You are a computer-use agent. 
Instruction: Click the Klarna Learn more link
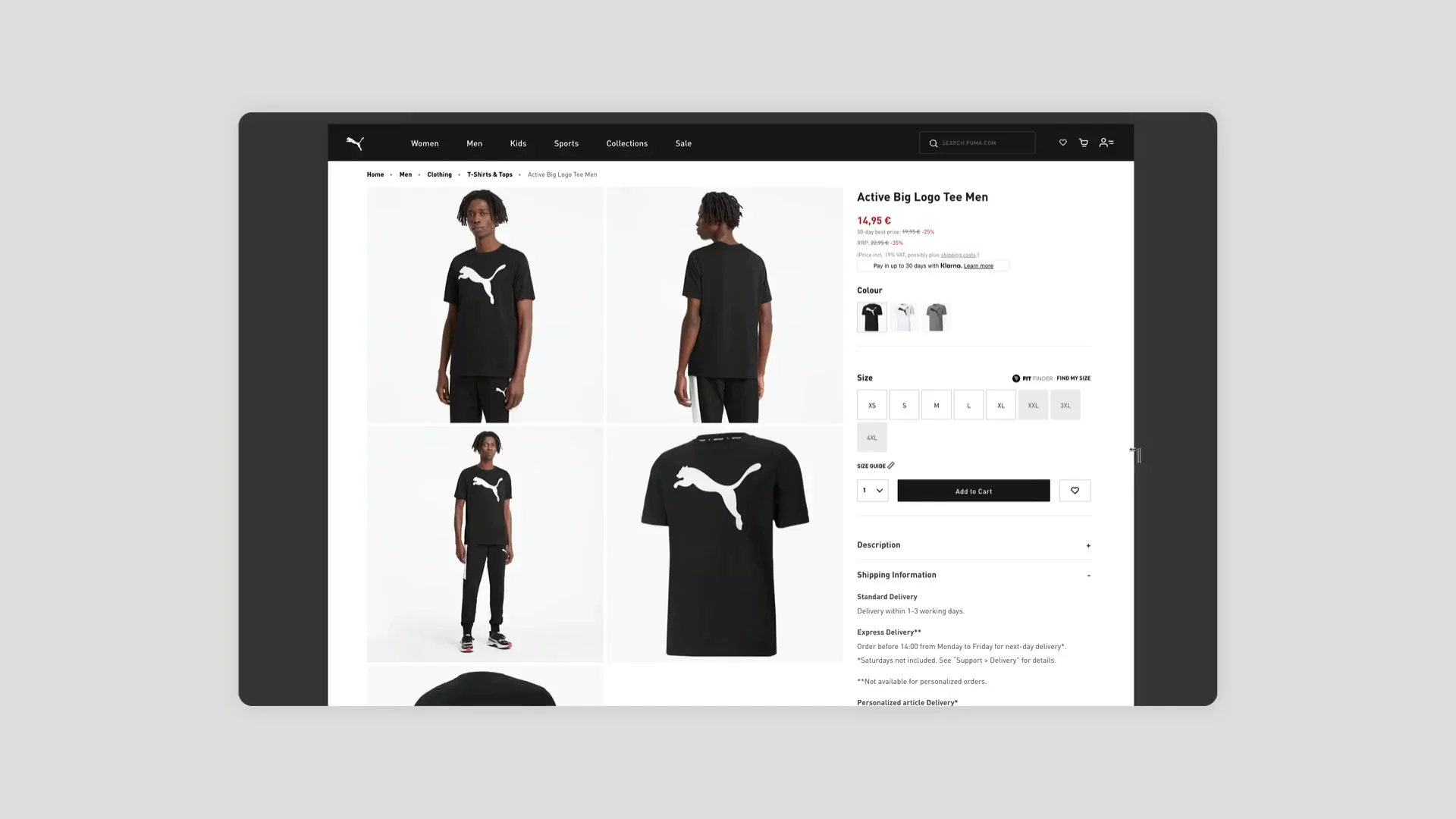point(979,265)
